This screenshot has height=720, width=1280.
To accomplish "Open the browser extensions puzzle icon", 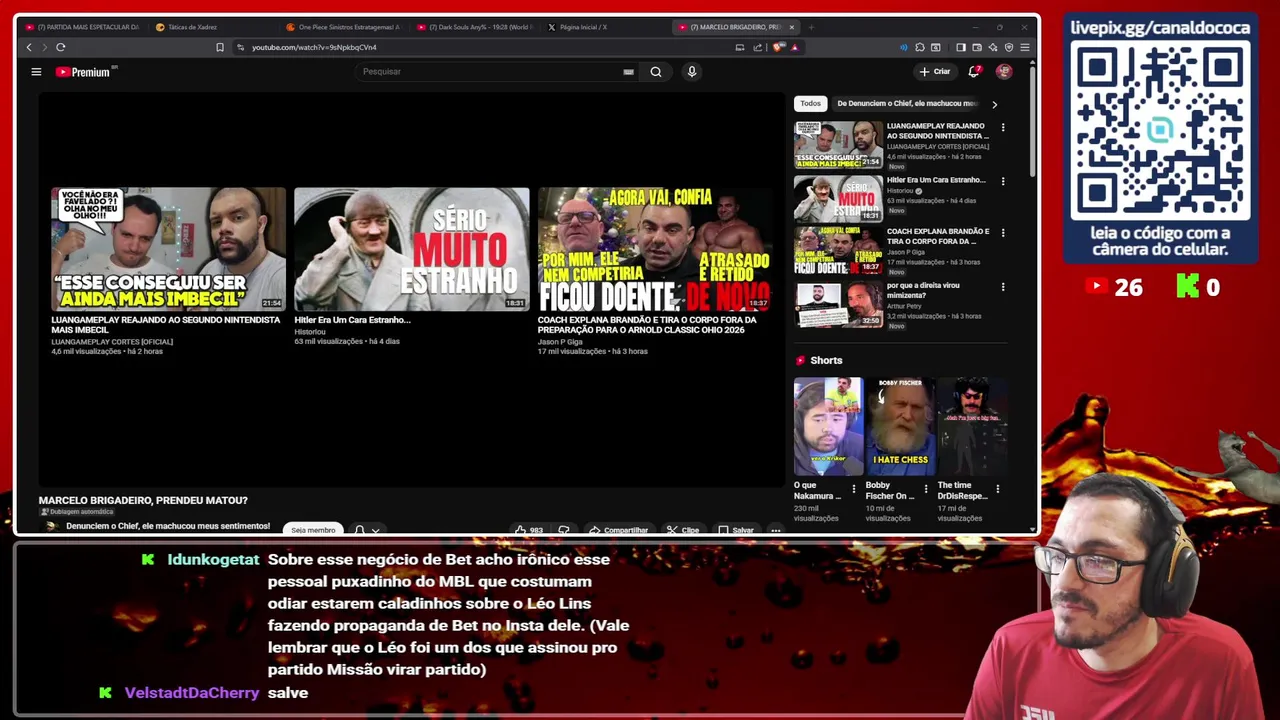I will 920,47.
